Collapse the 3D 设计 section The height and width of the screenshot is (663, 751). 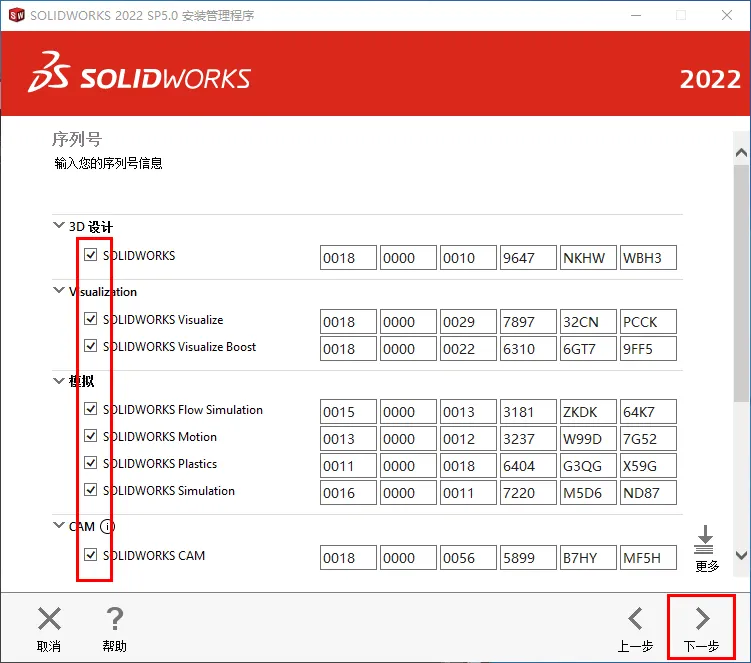pos(58,225)
